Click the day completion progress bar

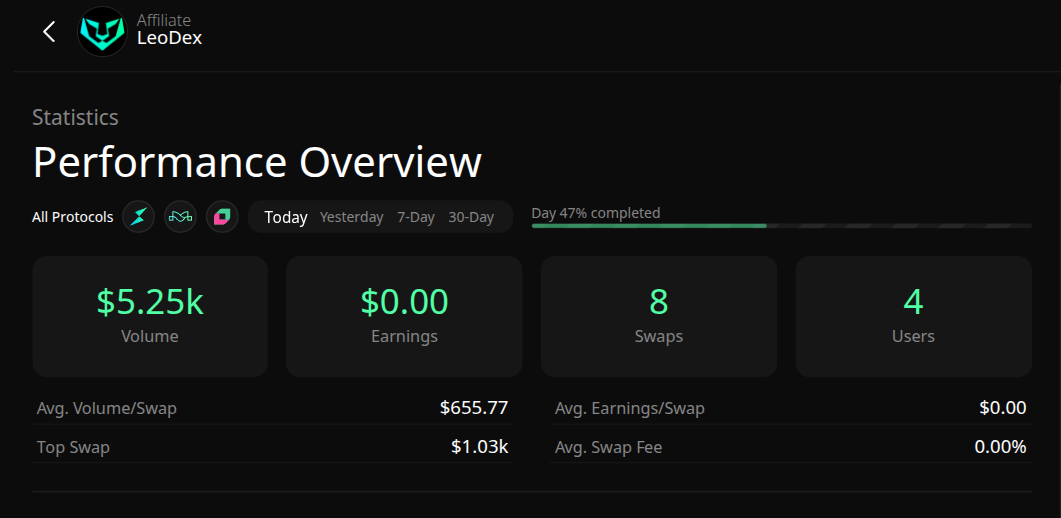point(781,226)
